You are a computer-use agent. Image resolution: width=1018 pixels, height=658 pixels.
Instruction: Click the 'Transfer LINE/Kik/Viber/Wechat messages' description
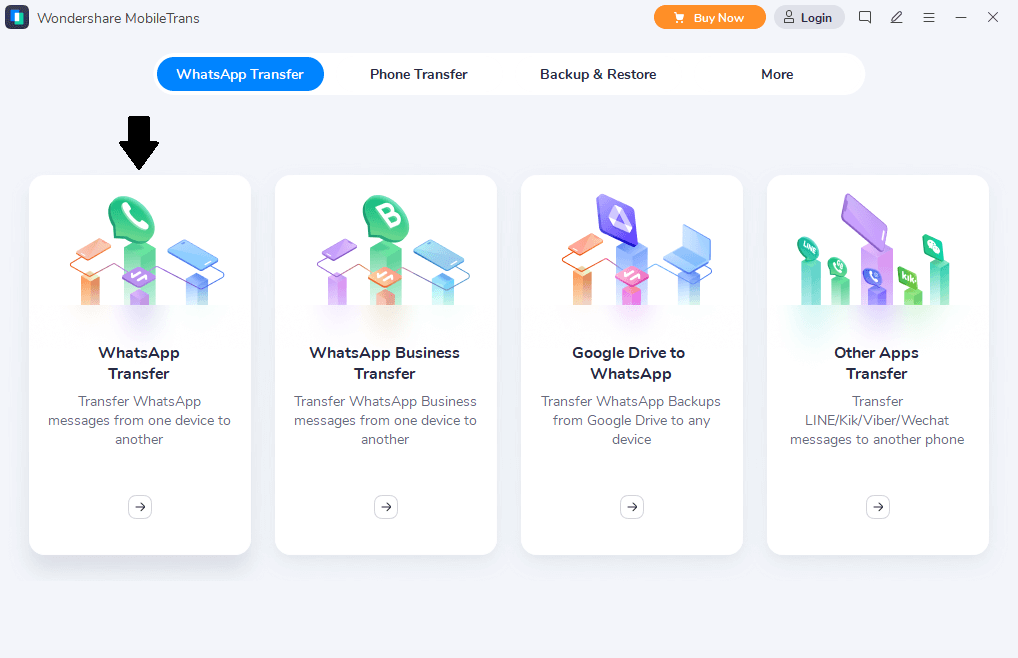(x=877, y=420)
